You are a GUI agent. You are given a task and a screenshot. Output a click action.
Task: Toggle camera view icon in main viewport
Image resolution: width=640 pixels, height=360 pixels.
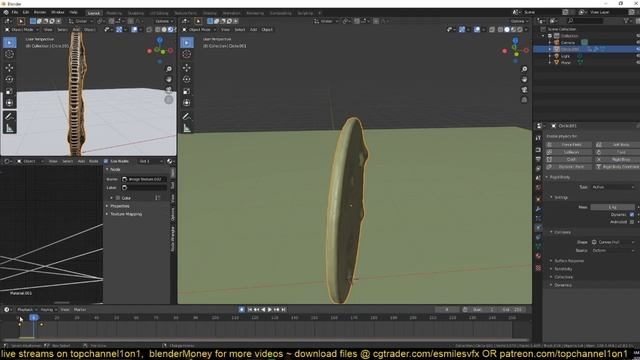point(524,89)
